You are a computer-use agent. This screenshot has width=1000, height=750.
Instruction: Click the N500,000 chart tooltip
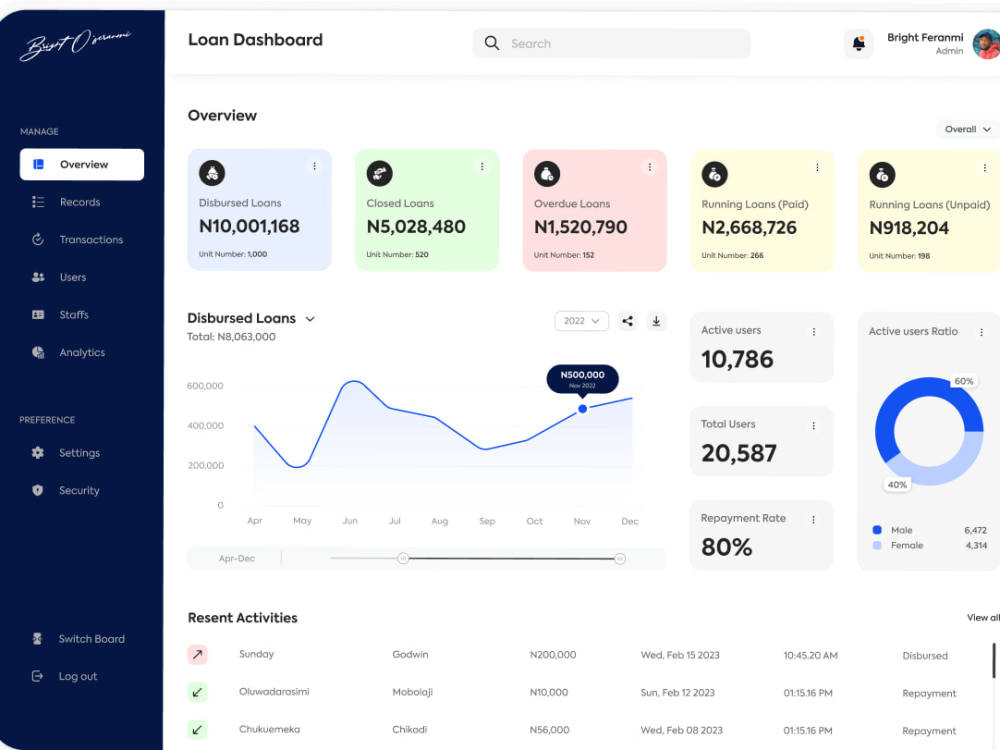pyautogui.click(x=582, y=379)
